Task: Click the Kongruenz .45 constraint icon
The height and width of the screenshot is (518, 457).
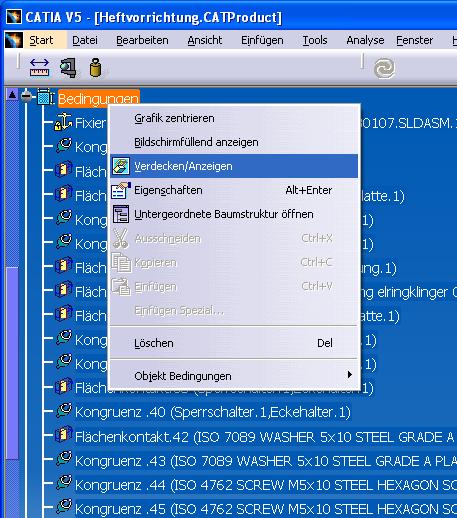Action: click(64, 507)
